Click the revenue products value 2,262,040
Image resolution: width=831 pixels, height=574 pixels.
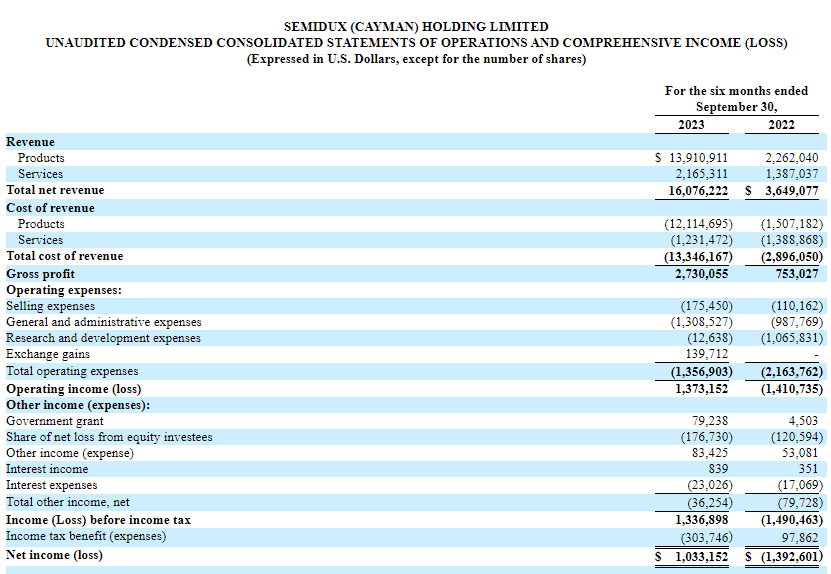(792, 158)
